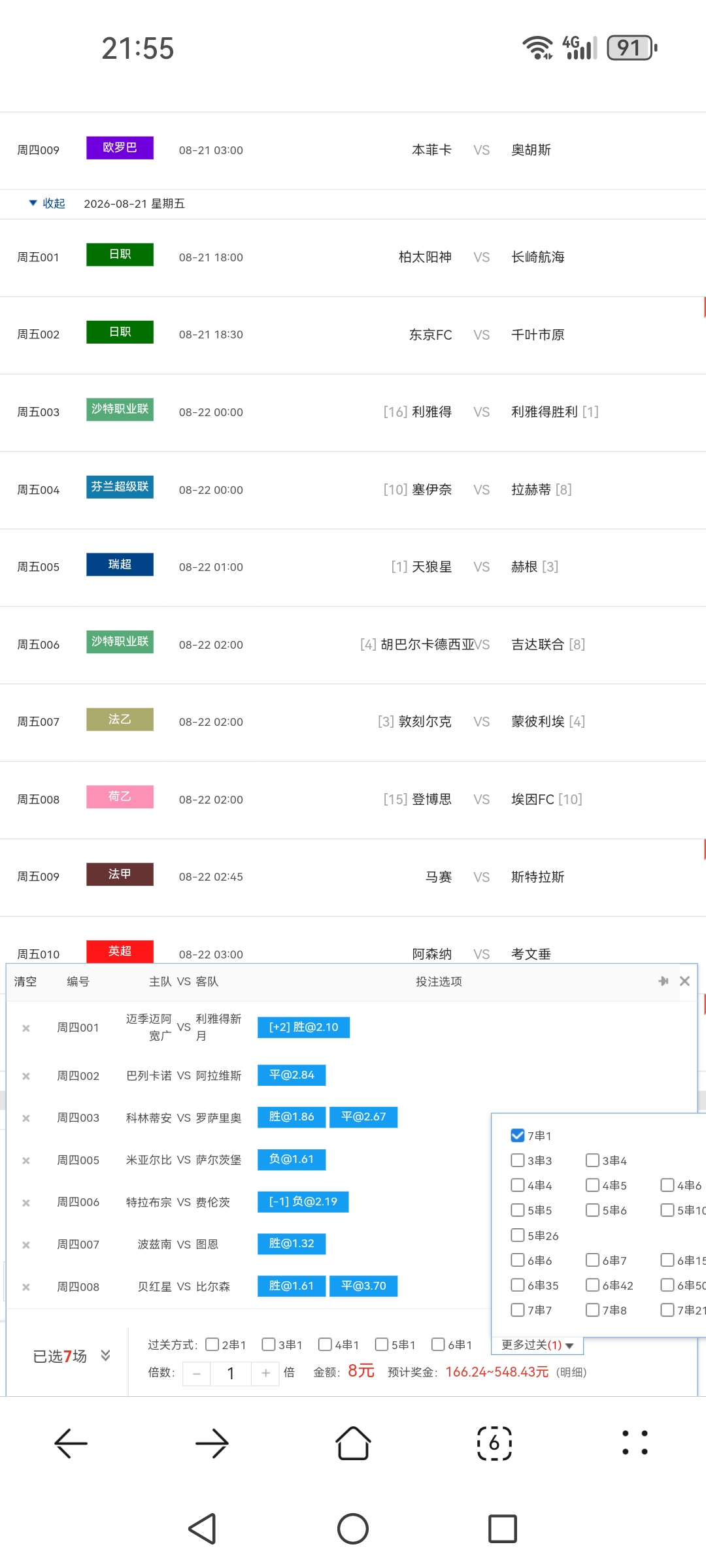
Task: Open the browser four-dot menu
Action: 635,1443
